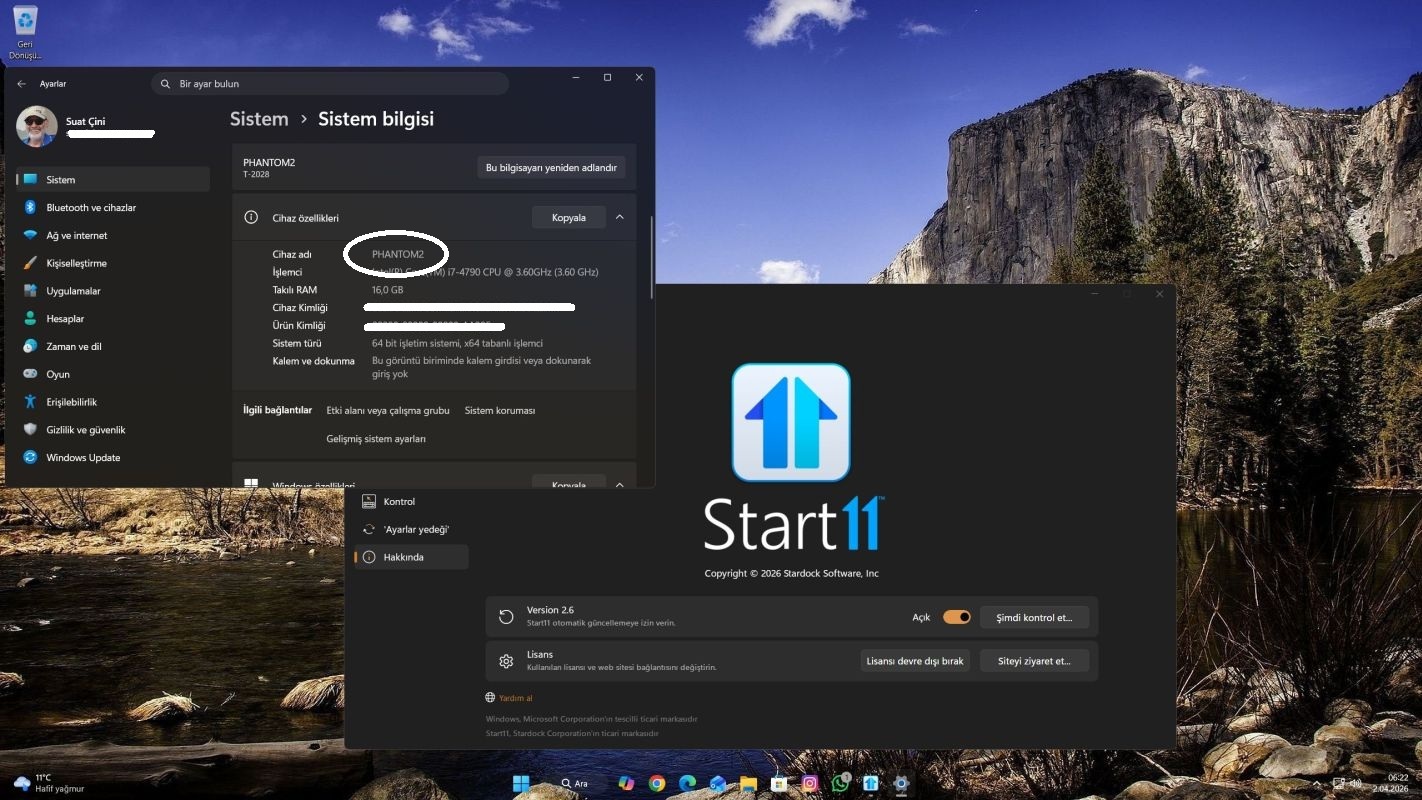Open the Recycle Bin on desktop
This screenshot has width=1422, height=800.
(x=25, y=24)
